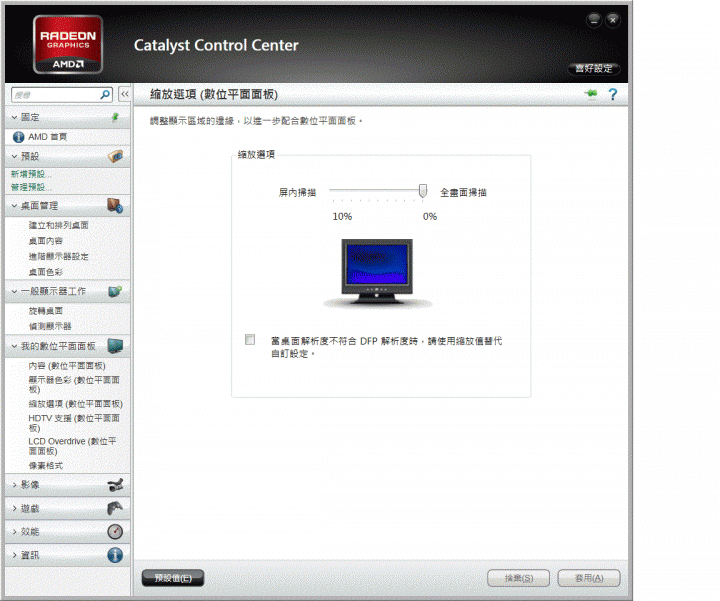Click into the search field
720x601 pixels.
point(55,95)
